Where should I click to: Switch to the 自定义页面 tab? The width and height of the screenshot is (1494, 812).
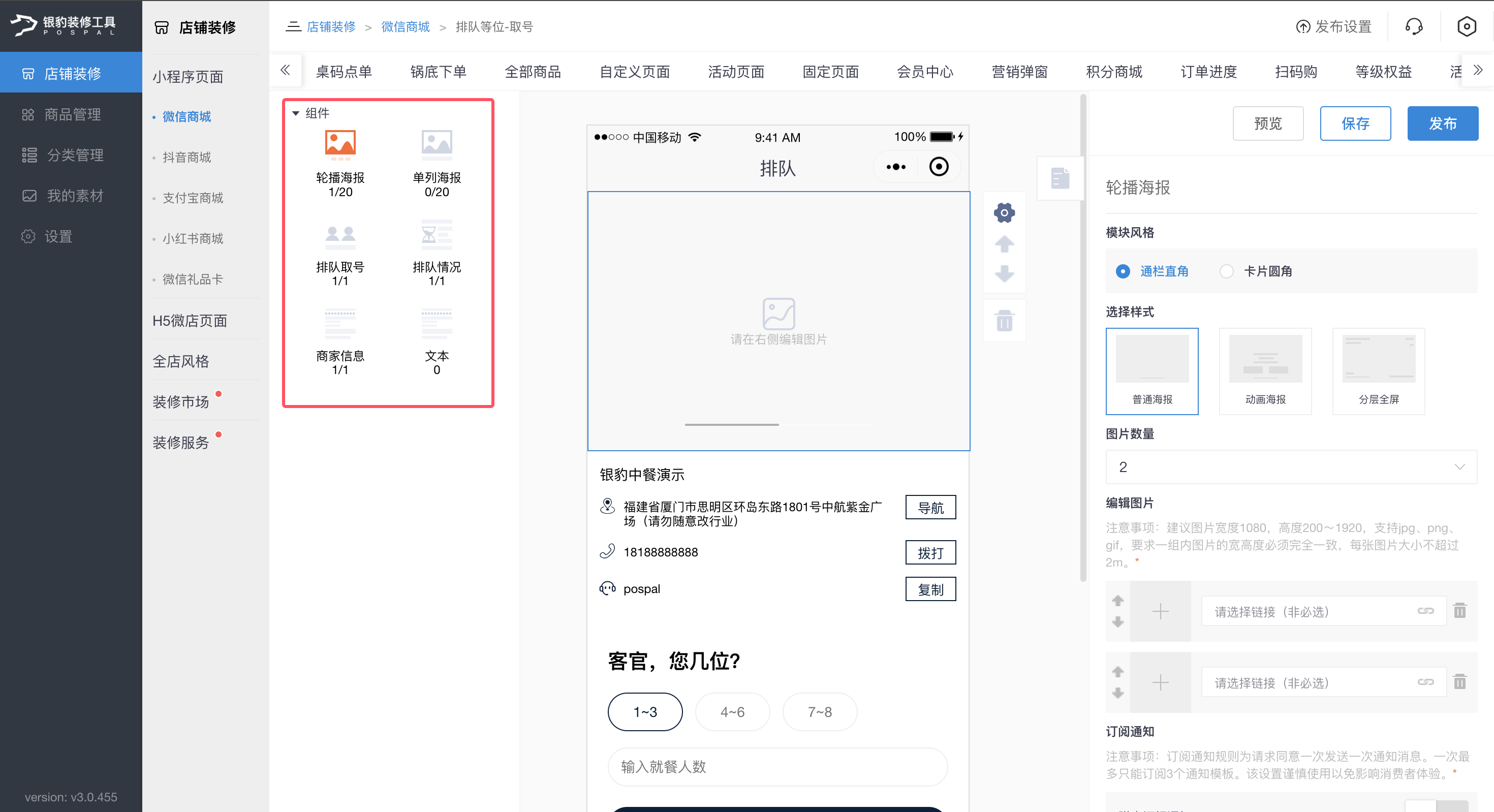(x=635, y=72)
